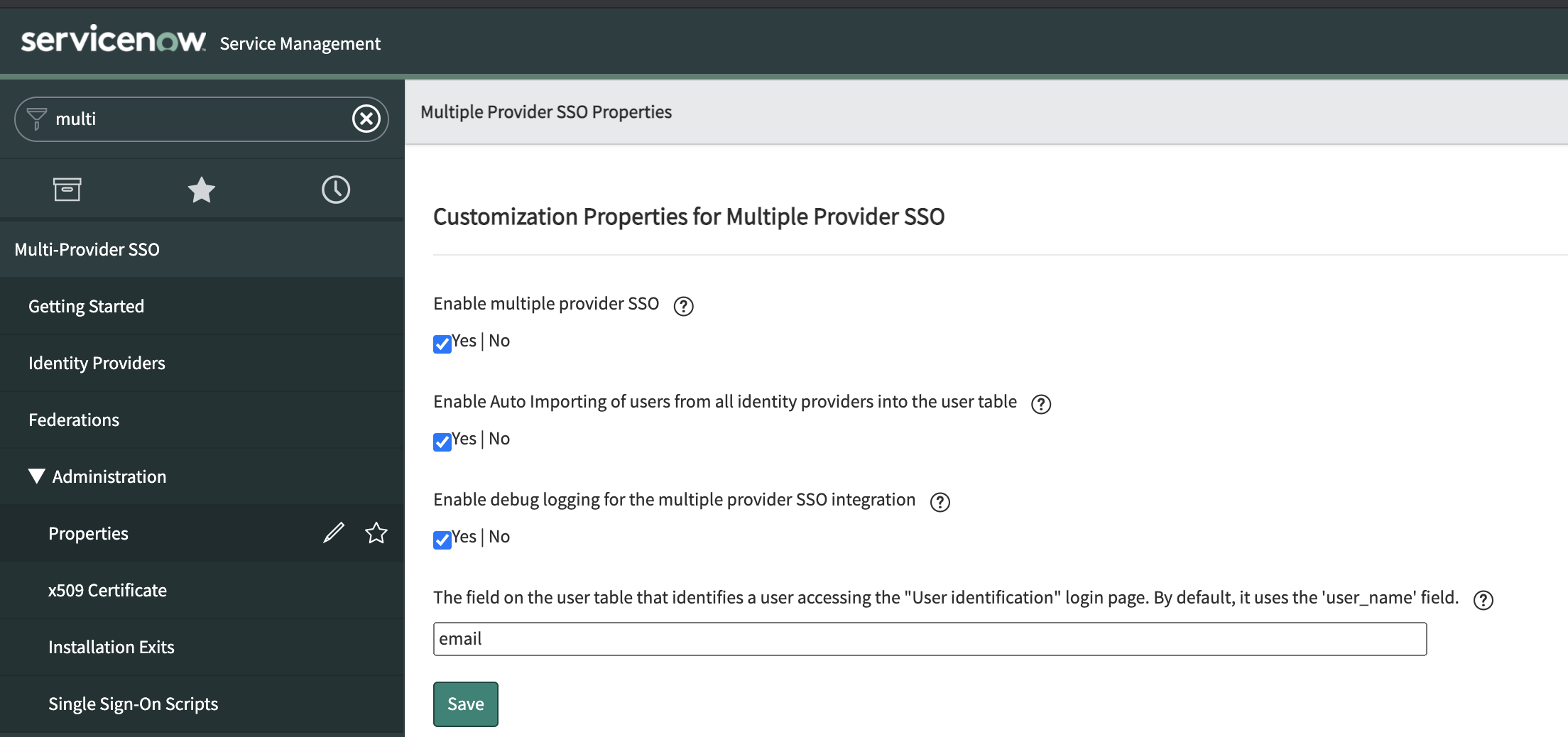Click the Save button
1568x737 pixels.
465,704
